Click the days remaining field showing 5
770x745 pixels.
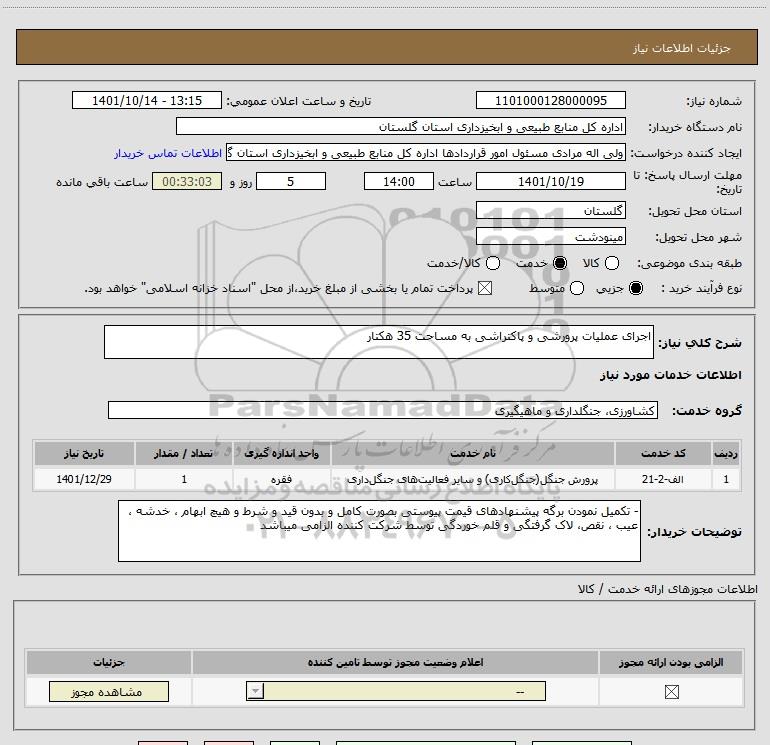pyautogui.click(x=291, y=181)
